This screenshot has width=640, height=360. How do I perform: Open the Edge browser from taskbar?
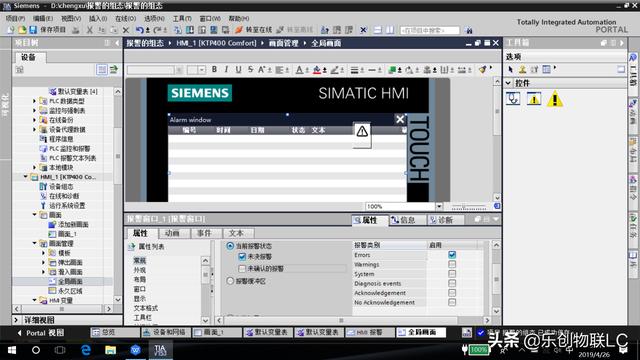pyautogui.click(x=86, y=350)
